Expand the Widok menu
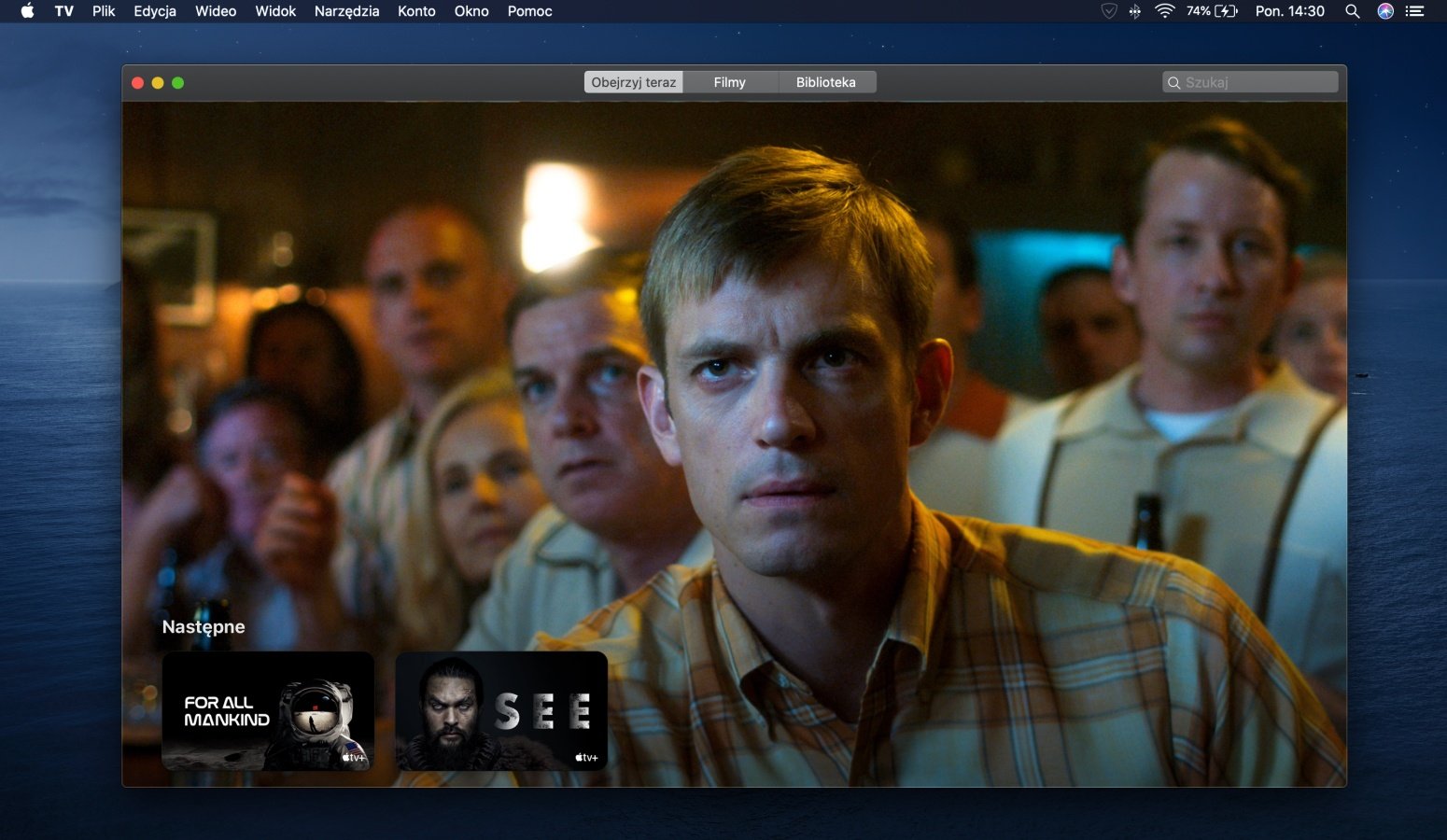1447x840 pixels. point(275,11)
